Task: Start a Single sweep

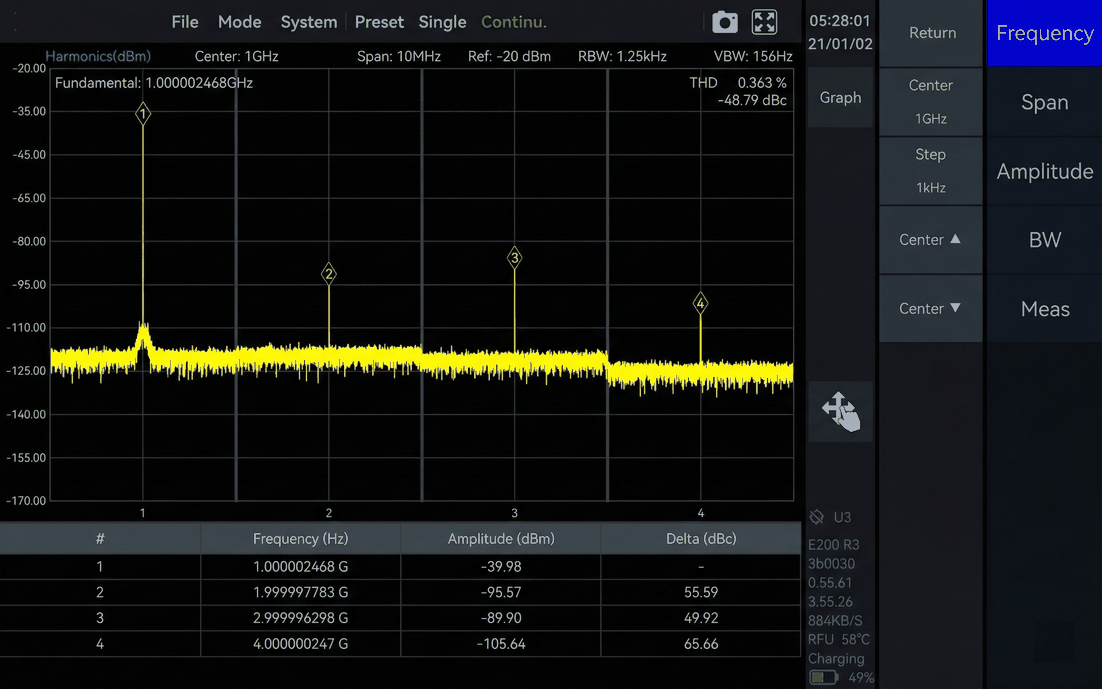Action: (442, 22)
